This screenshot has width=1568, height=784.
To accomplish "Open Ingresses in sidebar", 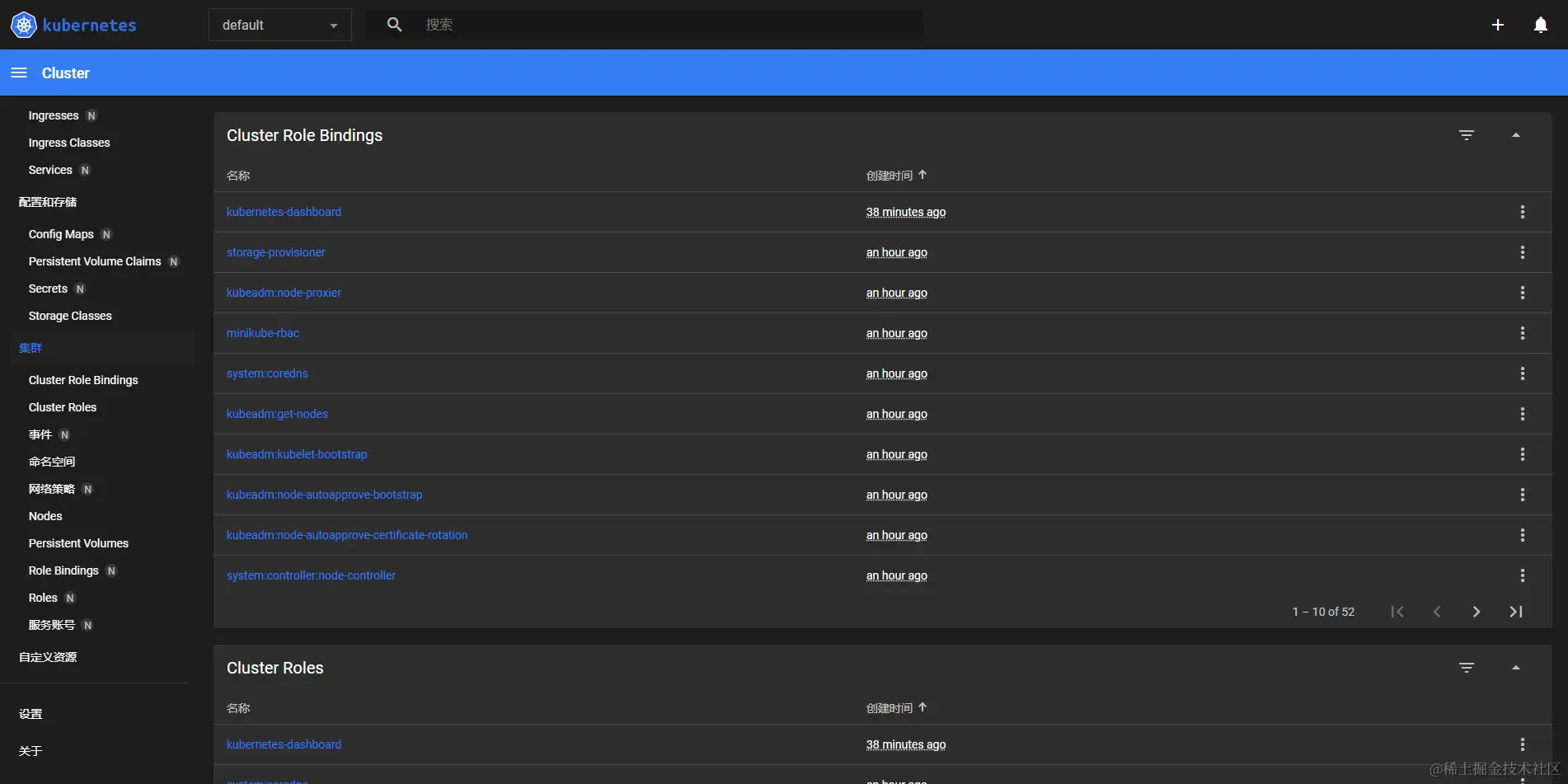I will (x=54, y=115).
